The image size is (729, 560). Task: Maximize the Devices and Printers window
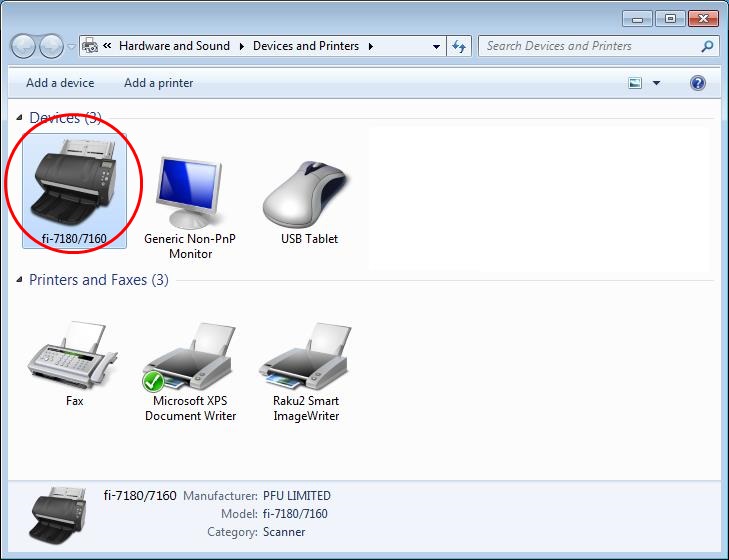click(670, 19)
